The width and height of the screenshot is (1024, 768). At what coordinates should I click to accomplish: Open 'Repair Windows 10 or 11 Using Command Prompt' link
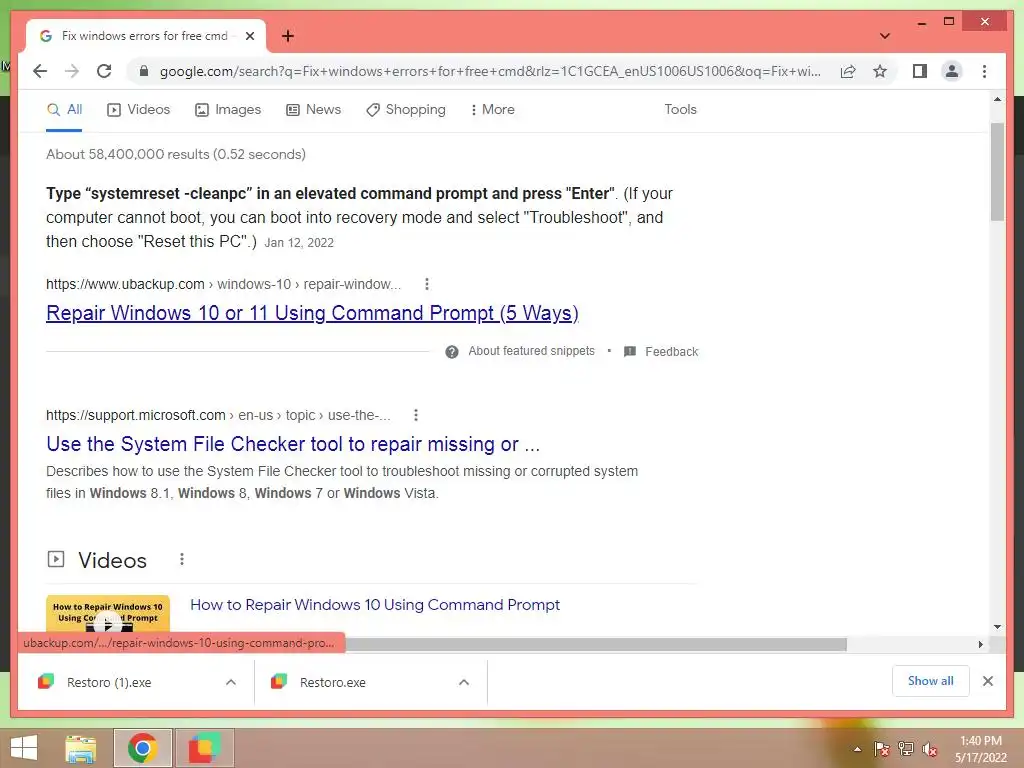pos(312,313)
